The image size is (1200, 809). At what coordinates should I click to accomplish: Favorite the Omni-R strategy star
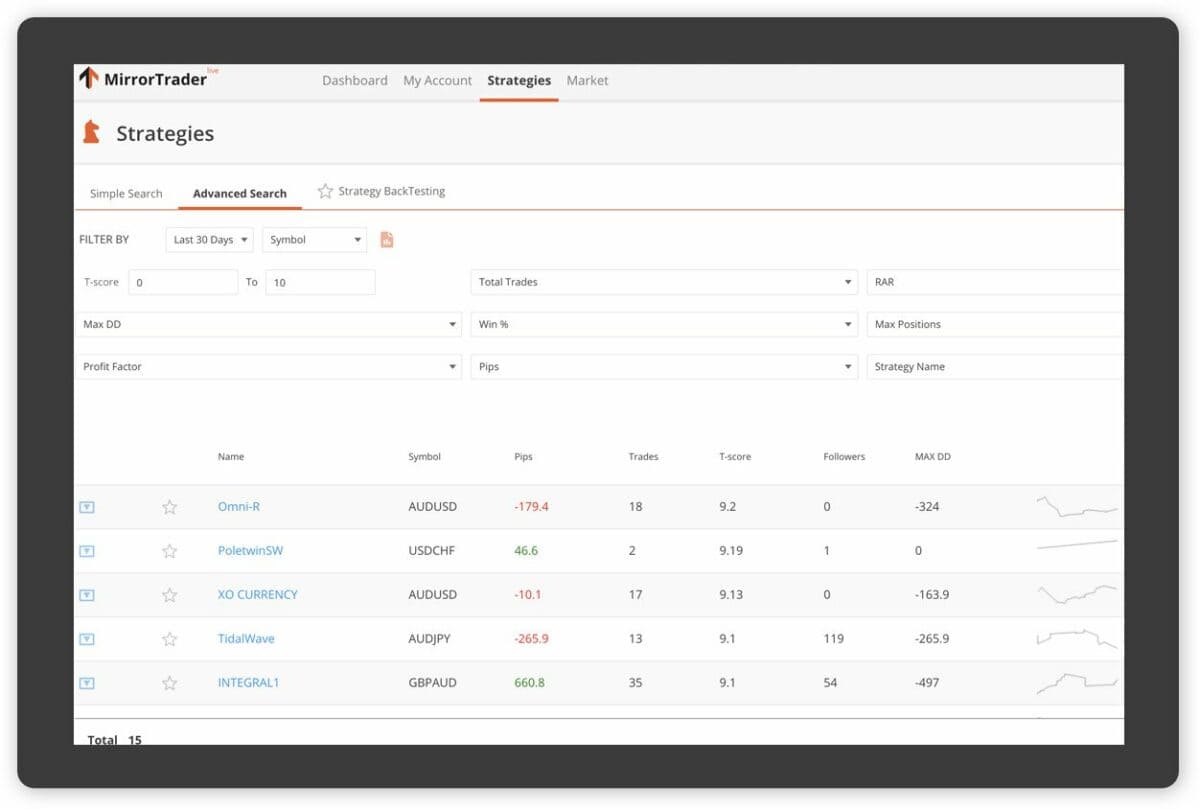(x=170, y=507)
